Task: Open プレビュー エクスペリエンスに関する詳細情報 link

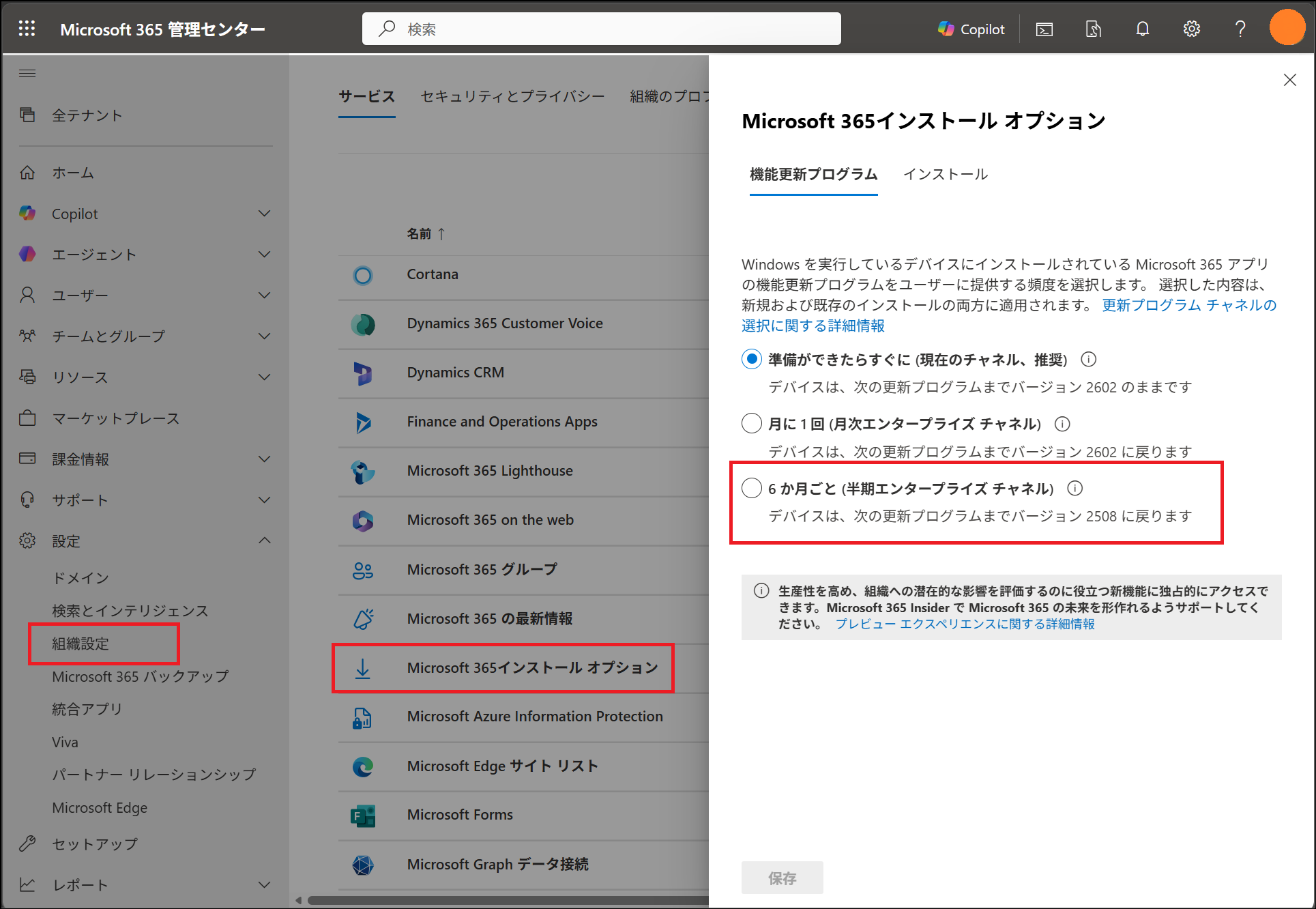Action: coord(965,624)
